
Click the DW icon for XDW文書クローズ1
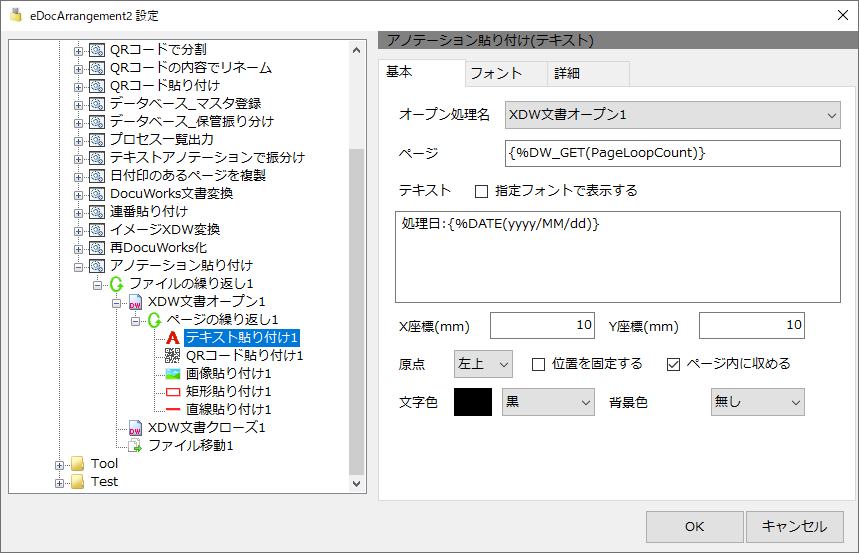coord(135,428)
